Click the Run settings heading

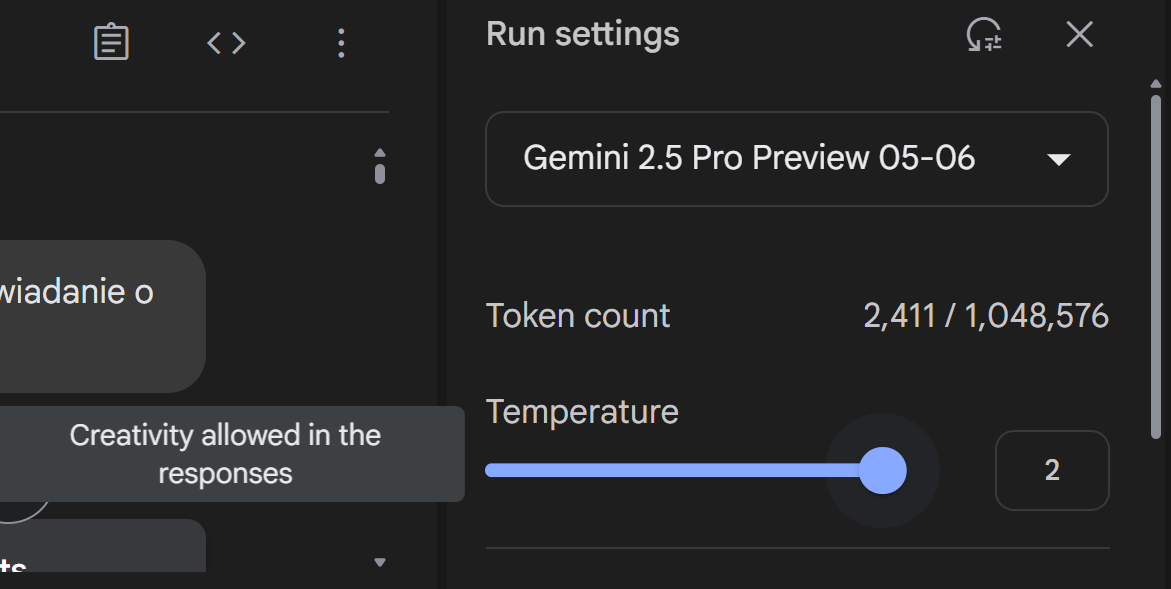point(582,35)
